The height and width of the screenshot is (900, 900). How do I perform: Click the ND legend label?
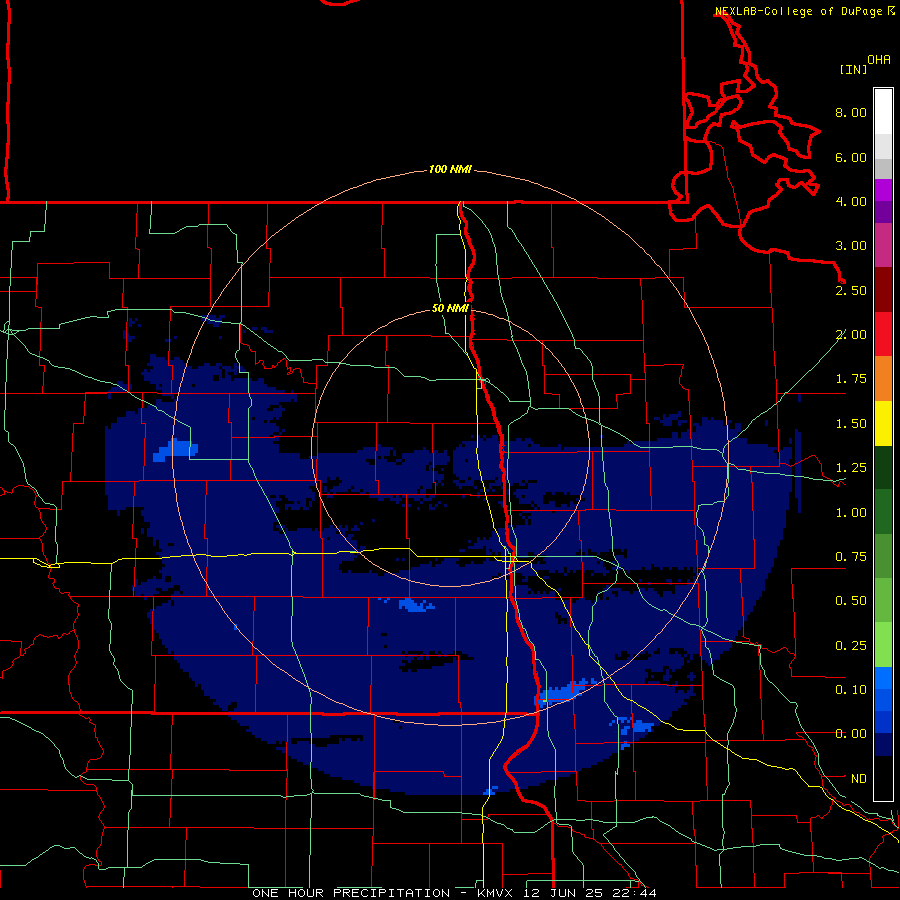pos(859,779)
